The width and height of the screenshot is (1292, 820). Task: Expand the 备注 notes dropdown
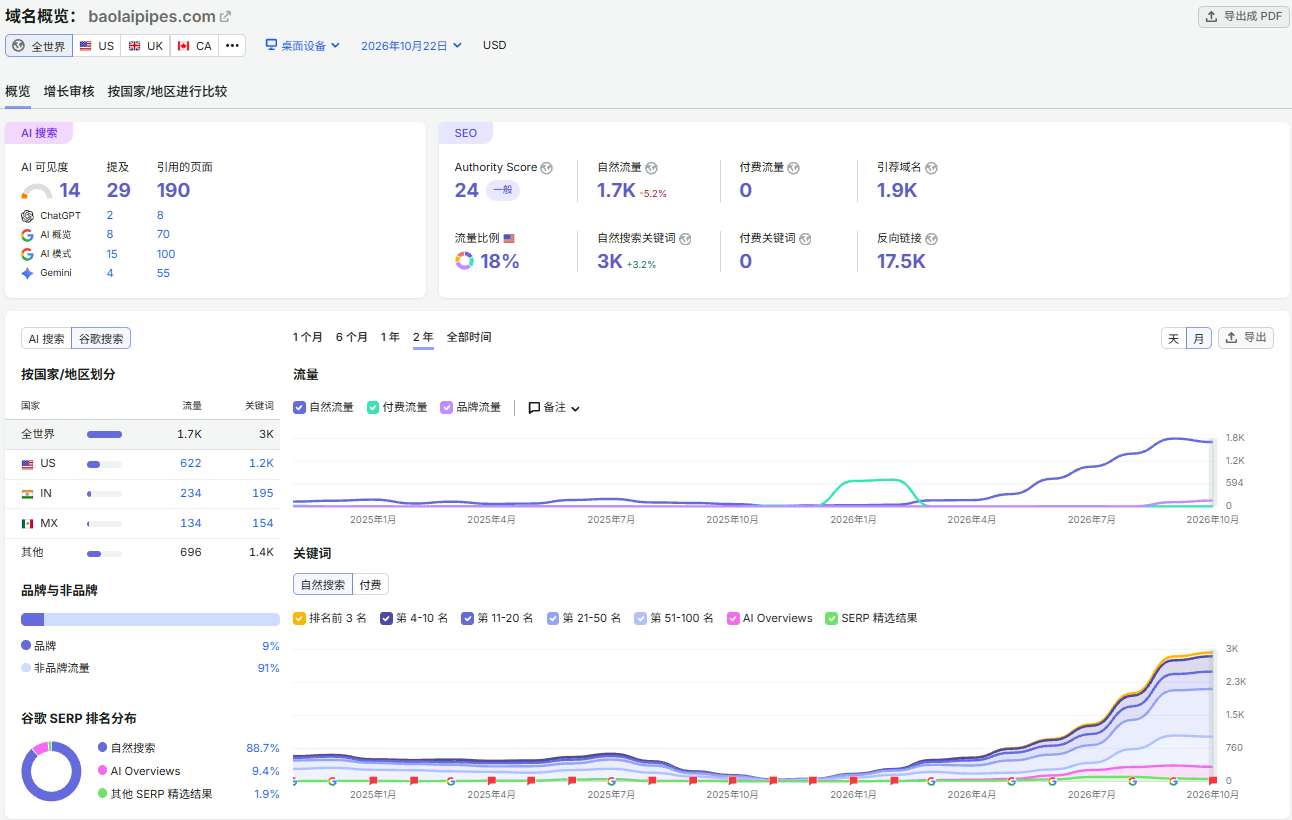point(554,408)
